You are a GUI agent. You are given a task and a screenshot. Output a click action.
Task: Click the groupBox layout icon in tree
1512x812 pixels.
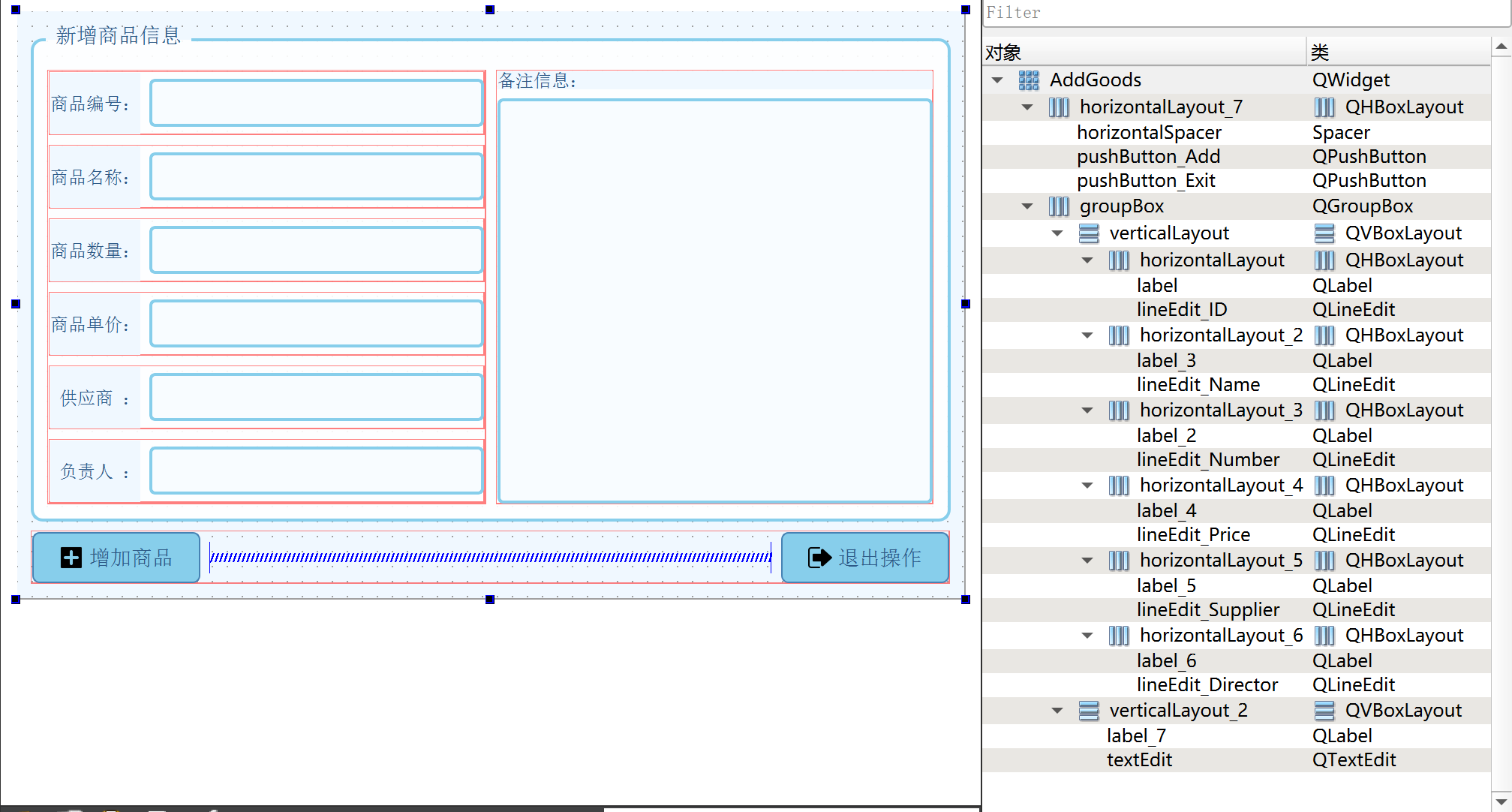click(1058, 206)
